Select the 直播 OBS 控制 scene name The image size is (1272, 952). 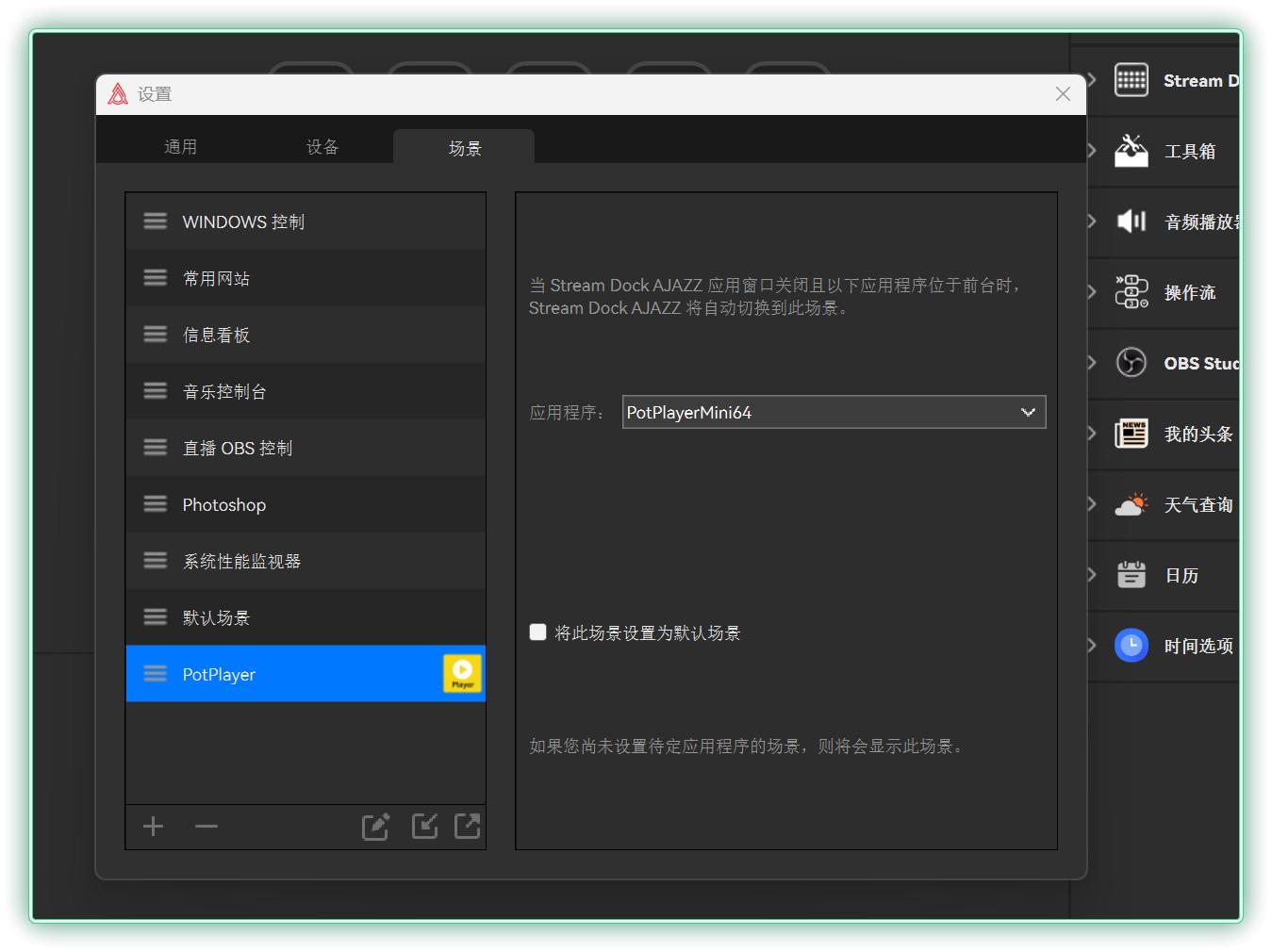tap(238, 448)
